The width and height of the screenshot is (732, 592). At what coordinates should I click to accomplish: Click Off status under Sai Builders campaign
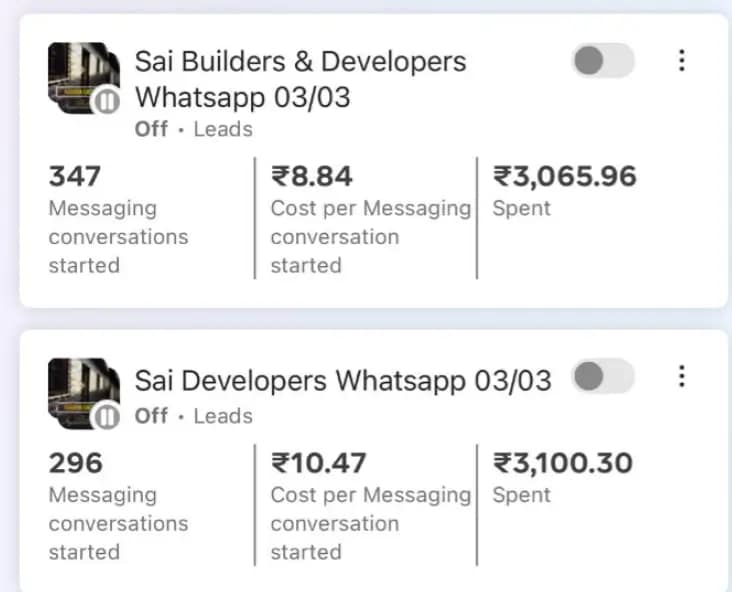tap(151, 129)
